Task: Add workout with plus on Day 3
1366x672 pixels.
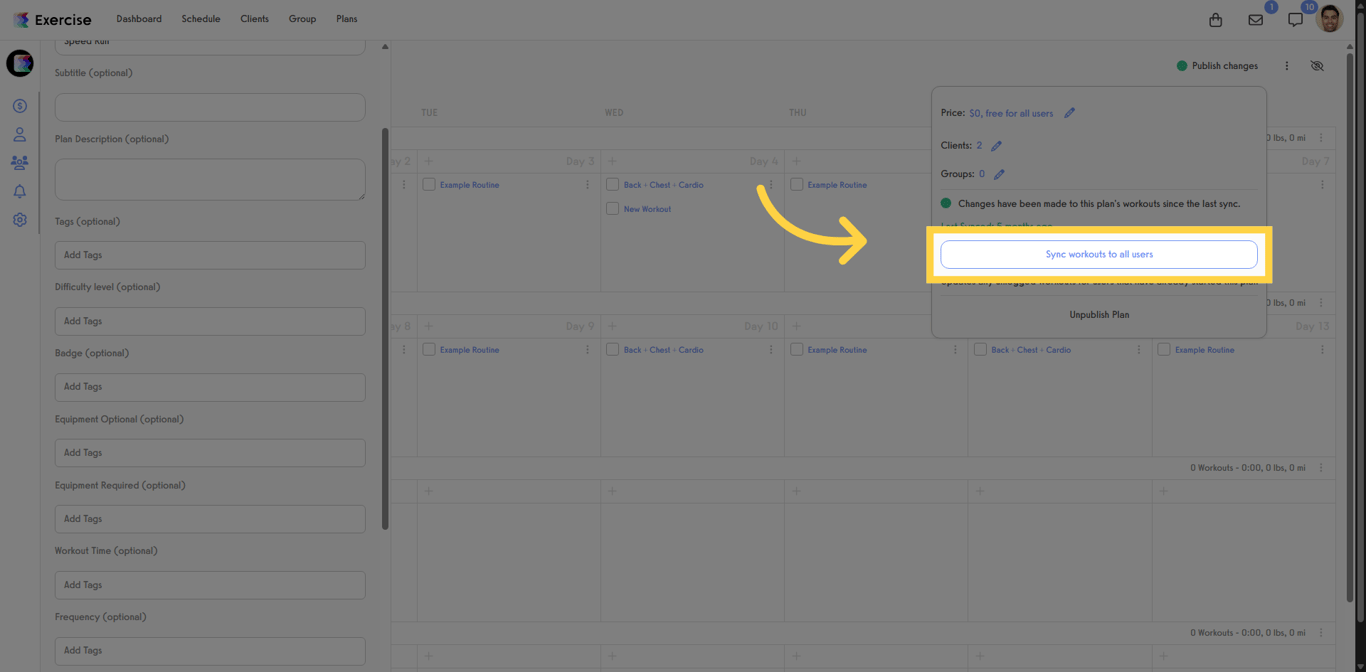Action: click(x=428, y=161)
